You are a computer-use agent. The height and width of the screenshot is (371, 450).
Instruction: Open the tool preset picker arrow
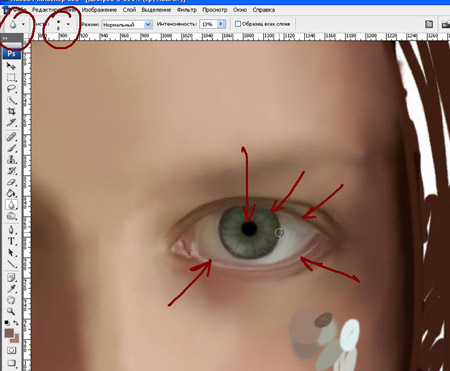[23, 24]
